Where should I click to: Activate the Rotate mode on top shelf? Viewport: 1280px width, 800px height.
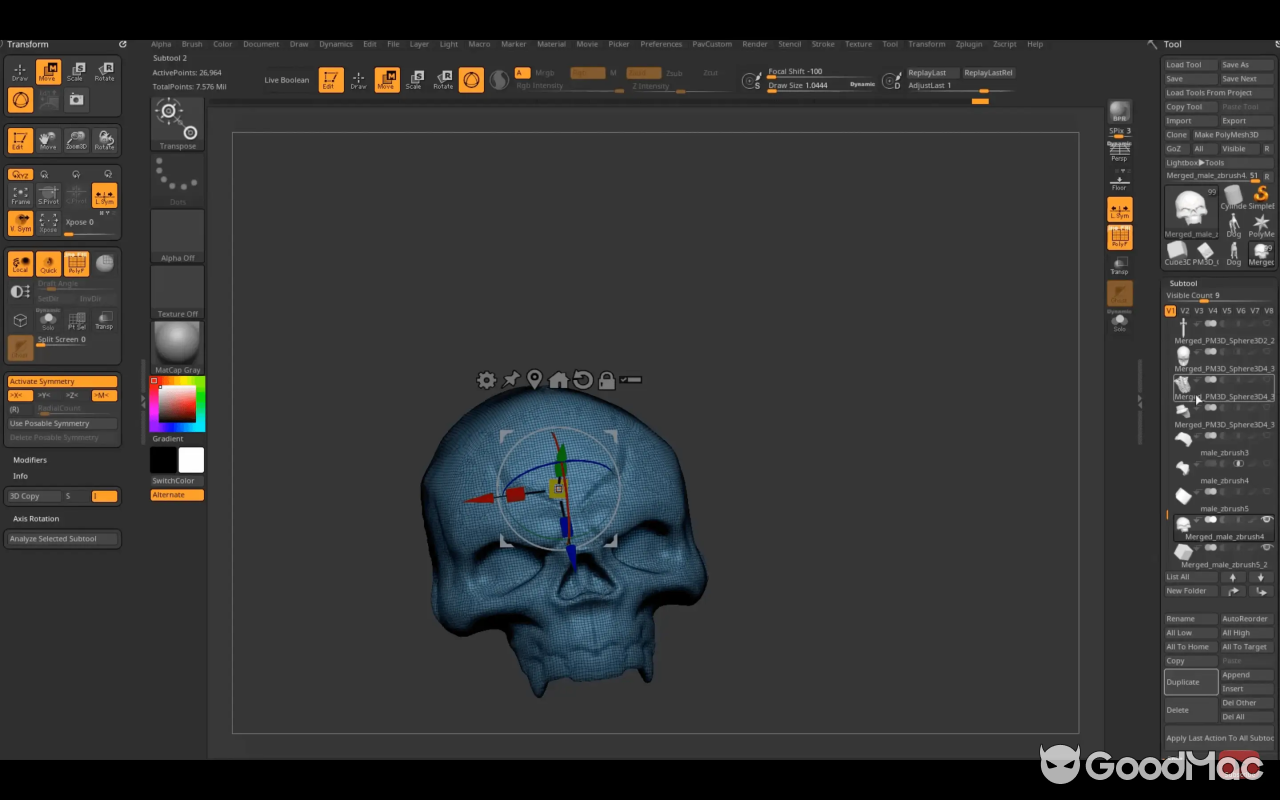tap(444, 80)
